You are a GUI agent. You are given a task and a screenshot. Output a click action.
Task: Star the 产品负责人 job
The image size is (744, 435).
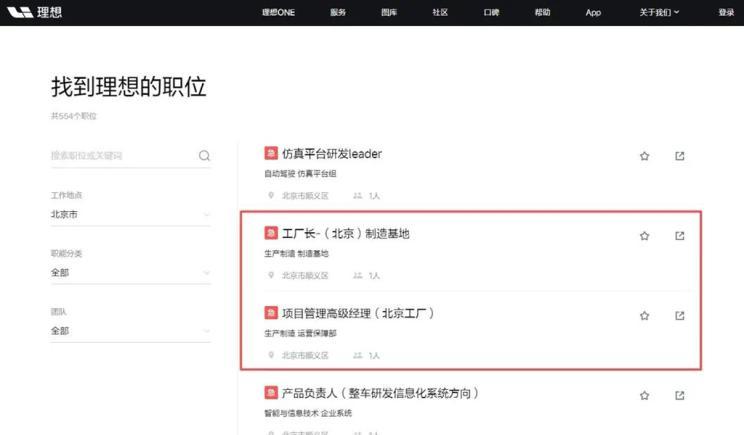(x=644, y=395)
